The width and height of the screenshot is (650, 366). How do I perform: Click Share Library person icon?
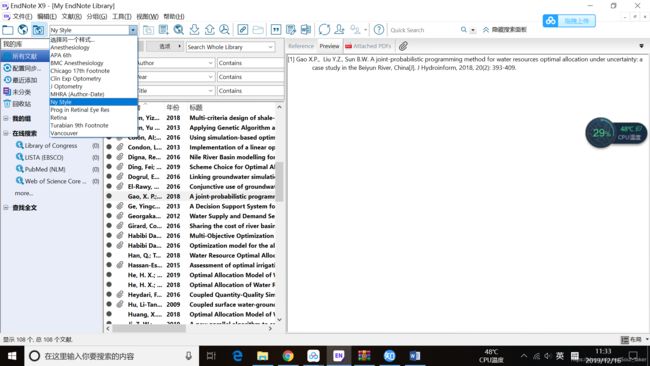coord(340,30)
